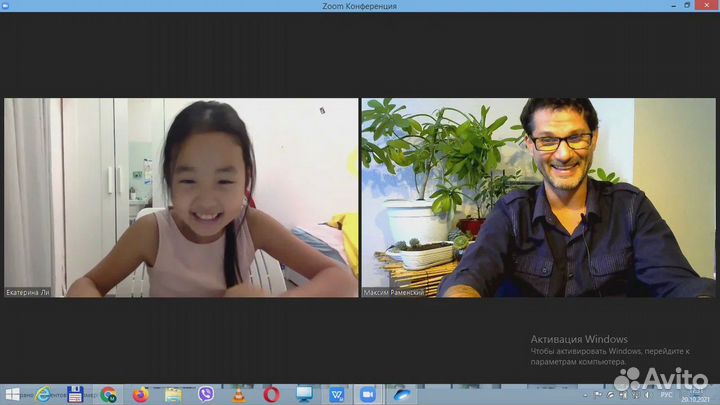Select Максим Раменский's video tile
Image resolution: width=720 pixels, height=405 pixels.
click(538, 197)
